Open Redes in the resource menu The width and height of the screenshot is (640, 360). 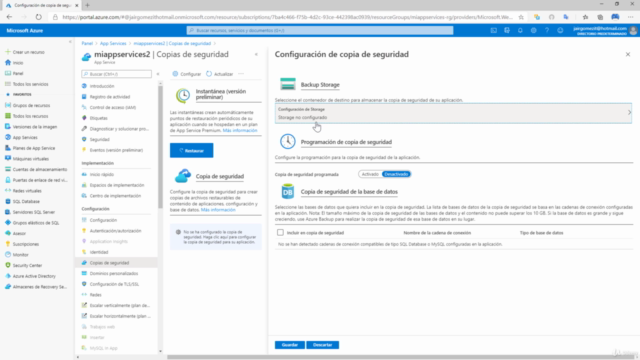pos(96,294)
